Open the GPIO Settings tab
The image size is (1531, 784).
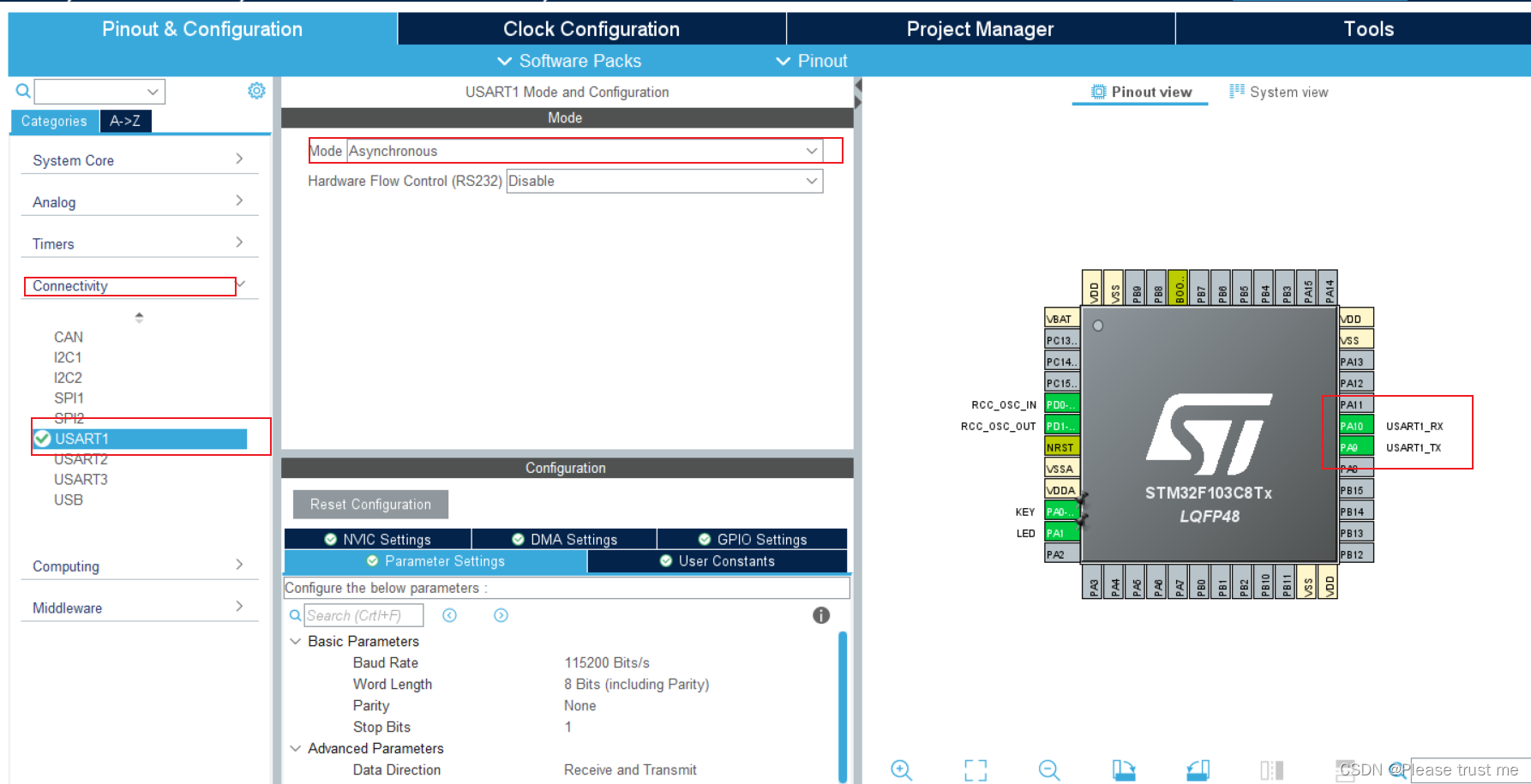coord(752,539)
